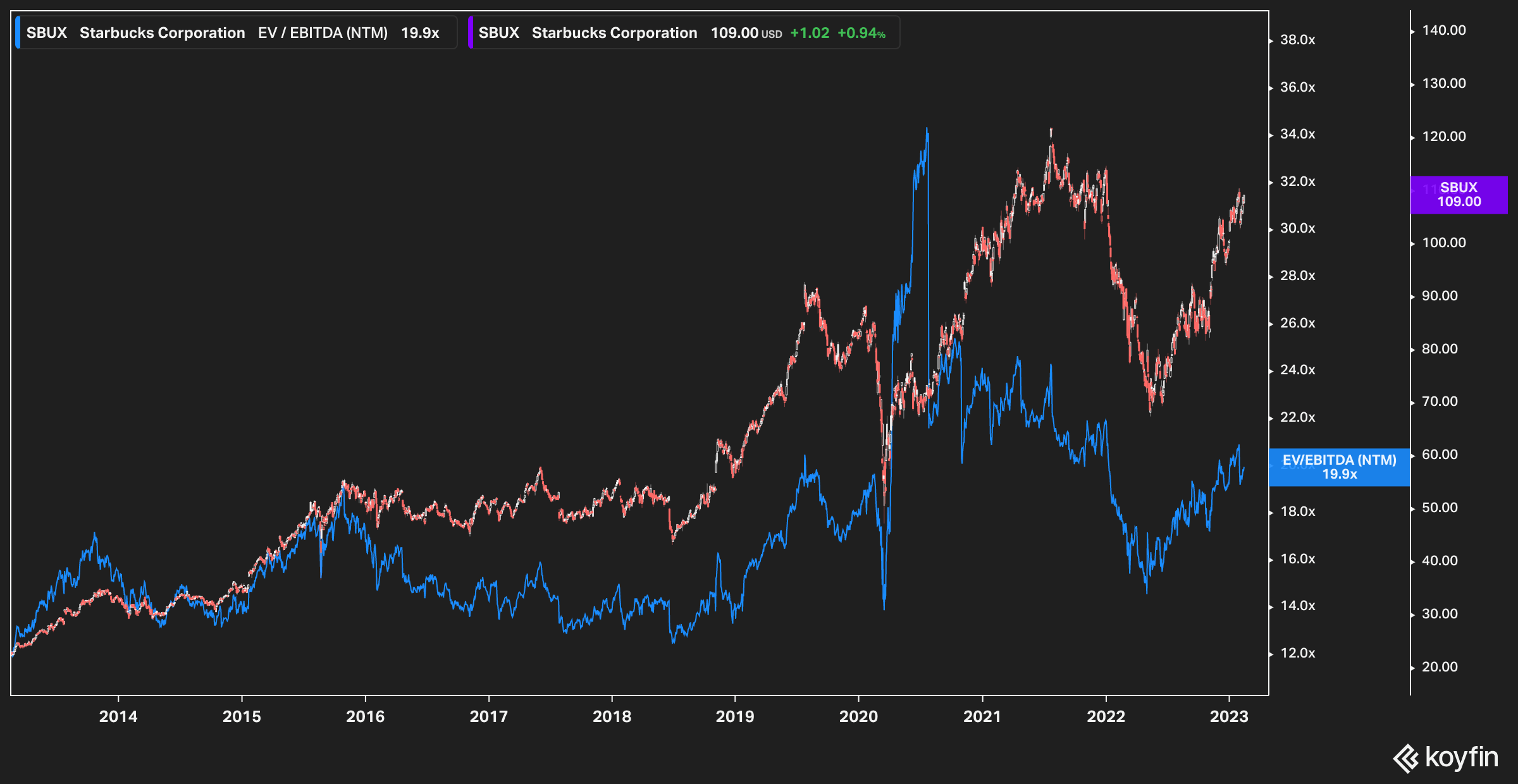Click the 12.0x value on the multiple axis
The height and width of the screenshot is (784, 1518).
click(1297, 653)
